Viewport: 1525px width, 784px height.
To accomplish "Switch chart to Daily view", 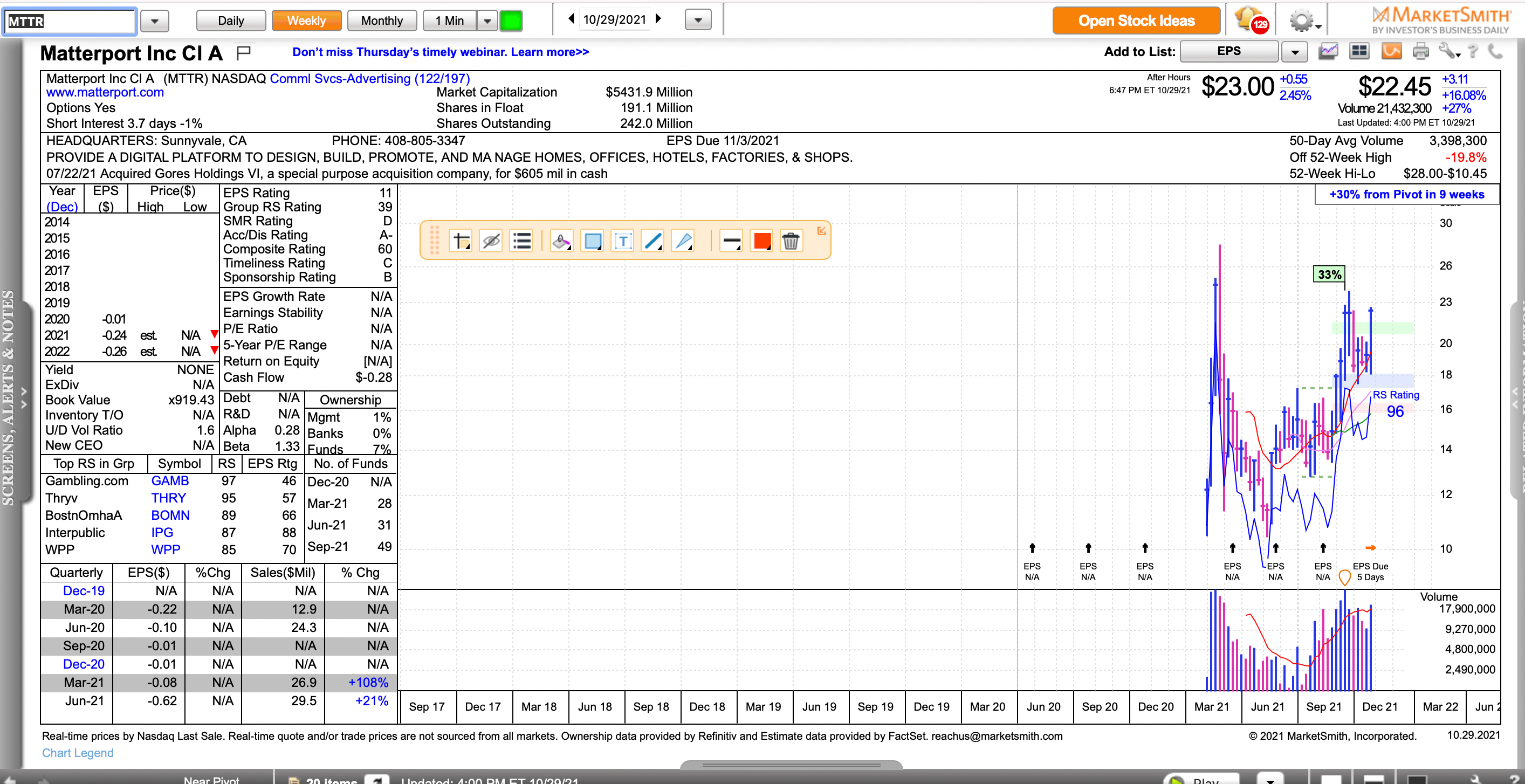I will coord(231,20).
